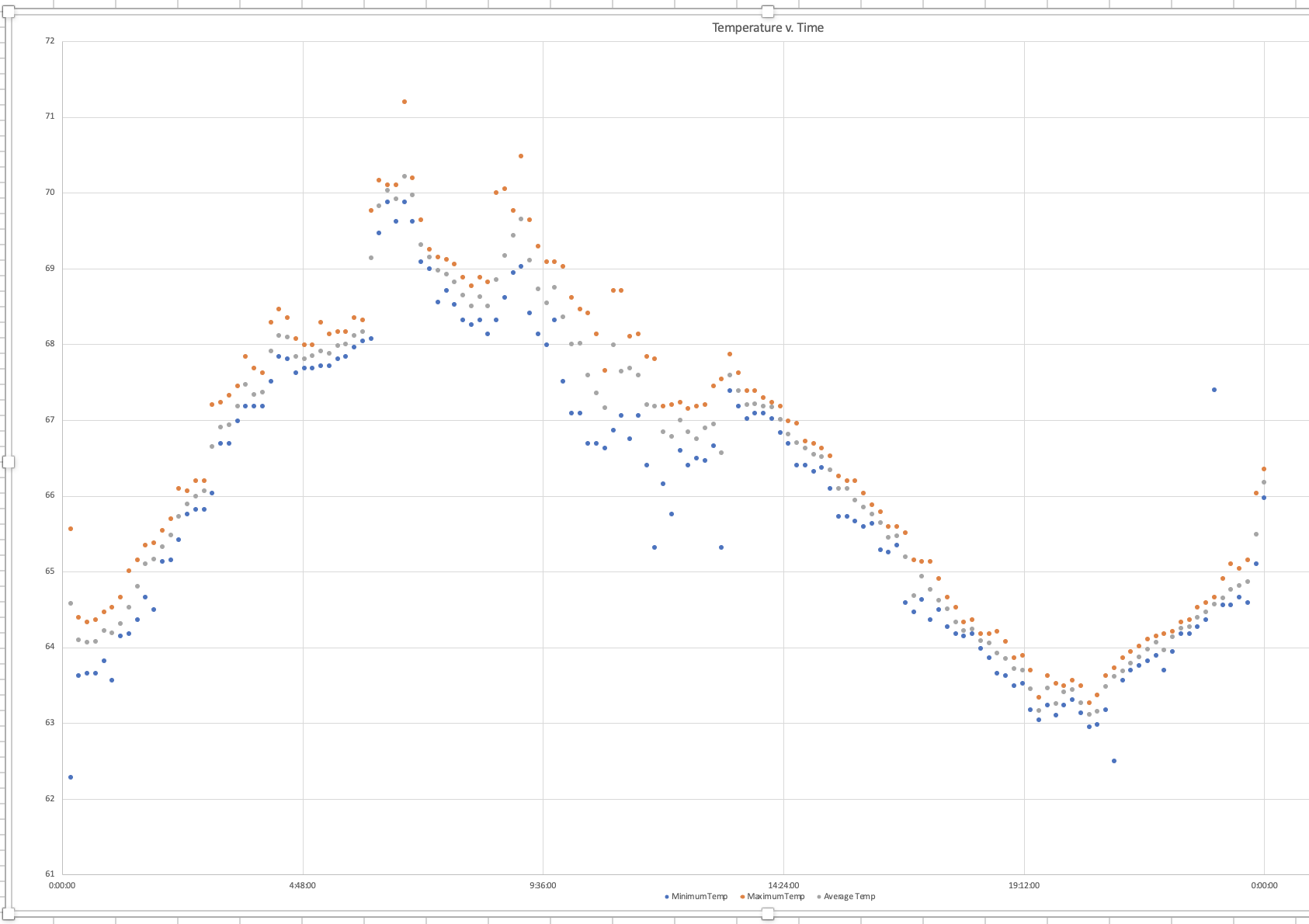This screenshot has width=1309, height=924.
Task: Select the MaximumTemp legend label
Action: click(776, 897)
